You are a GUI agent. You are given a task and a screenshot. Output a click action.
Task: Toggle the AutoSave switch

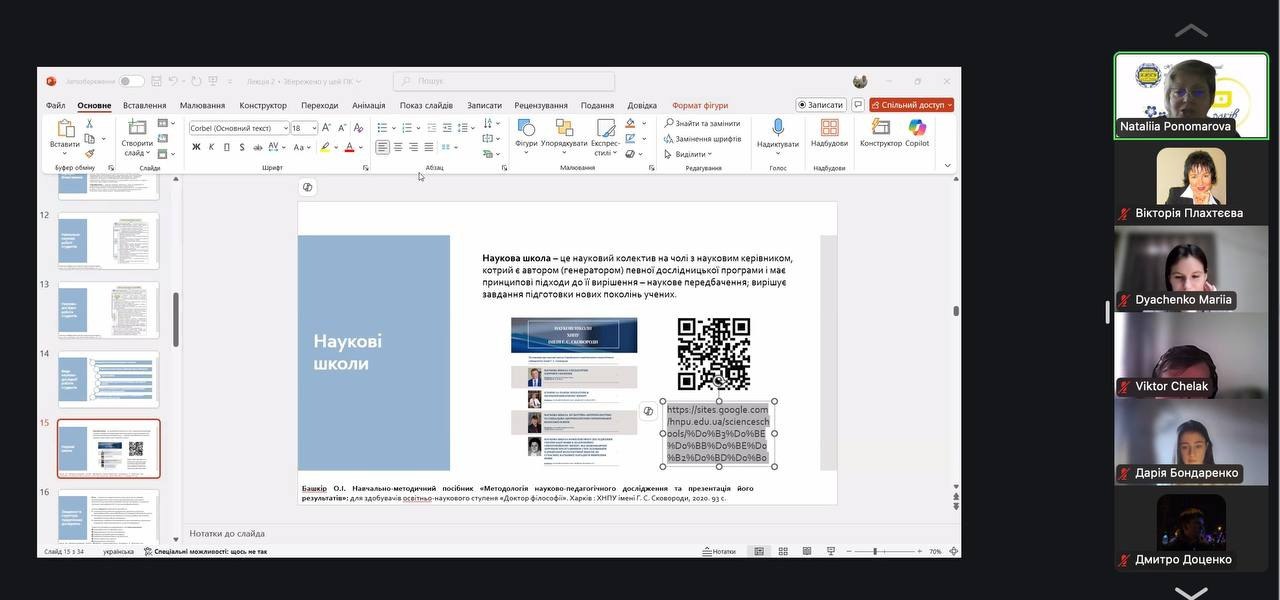[x=131, y=81]
